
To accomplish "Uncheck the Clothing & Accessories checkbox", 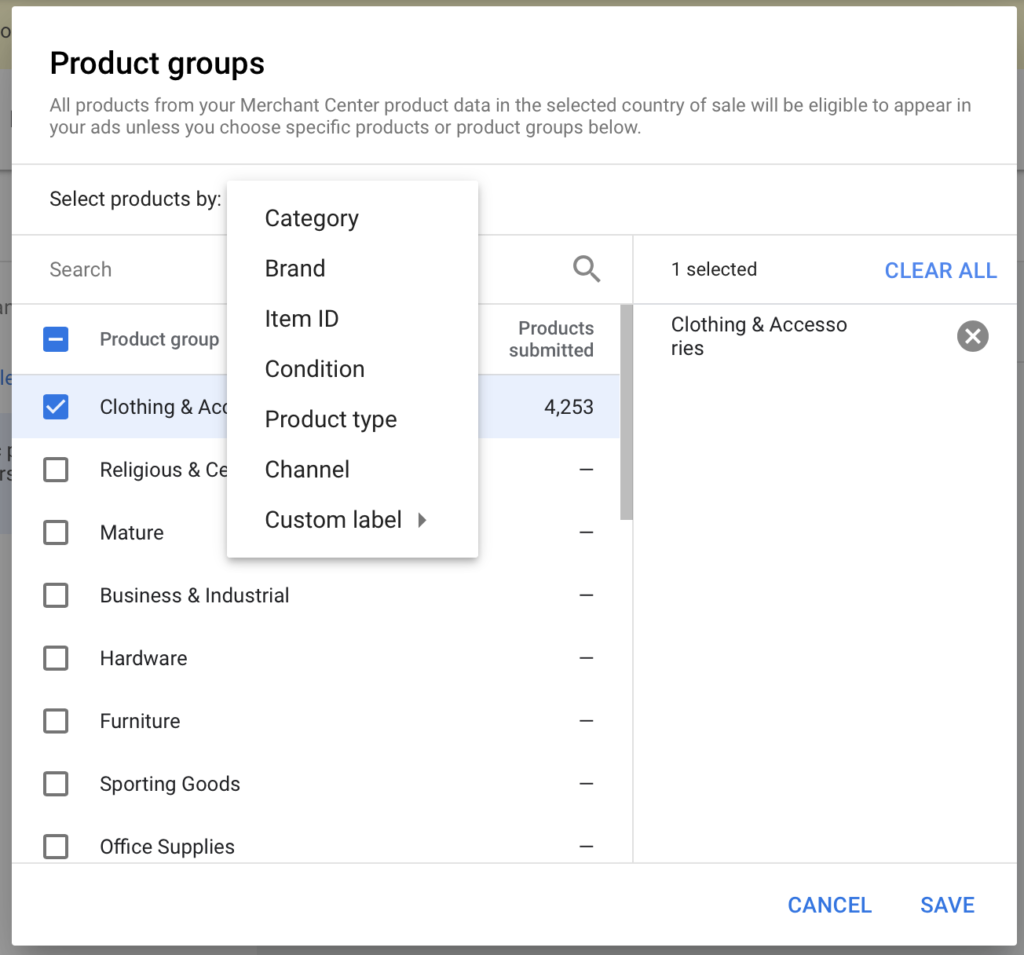I will pyautogui.click(x=56, y=406).
